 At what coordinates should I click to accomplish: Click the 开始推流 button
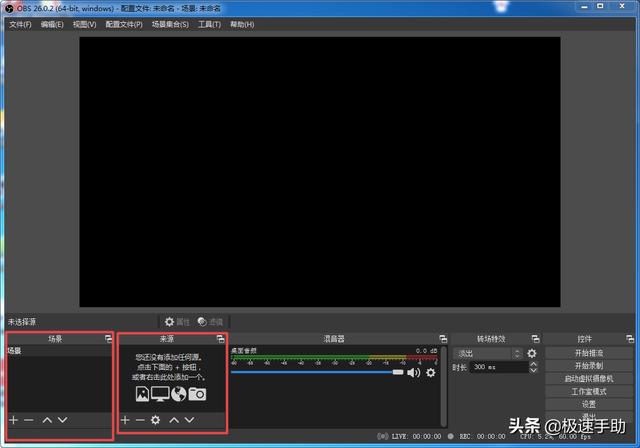point(589,353)
